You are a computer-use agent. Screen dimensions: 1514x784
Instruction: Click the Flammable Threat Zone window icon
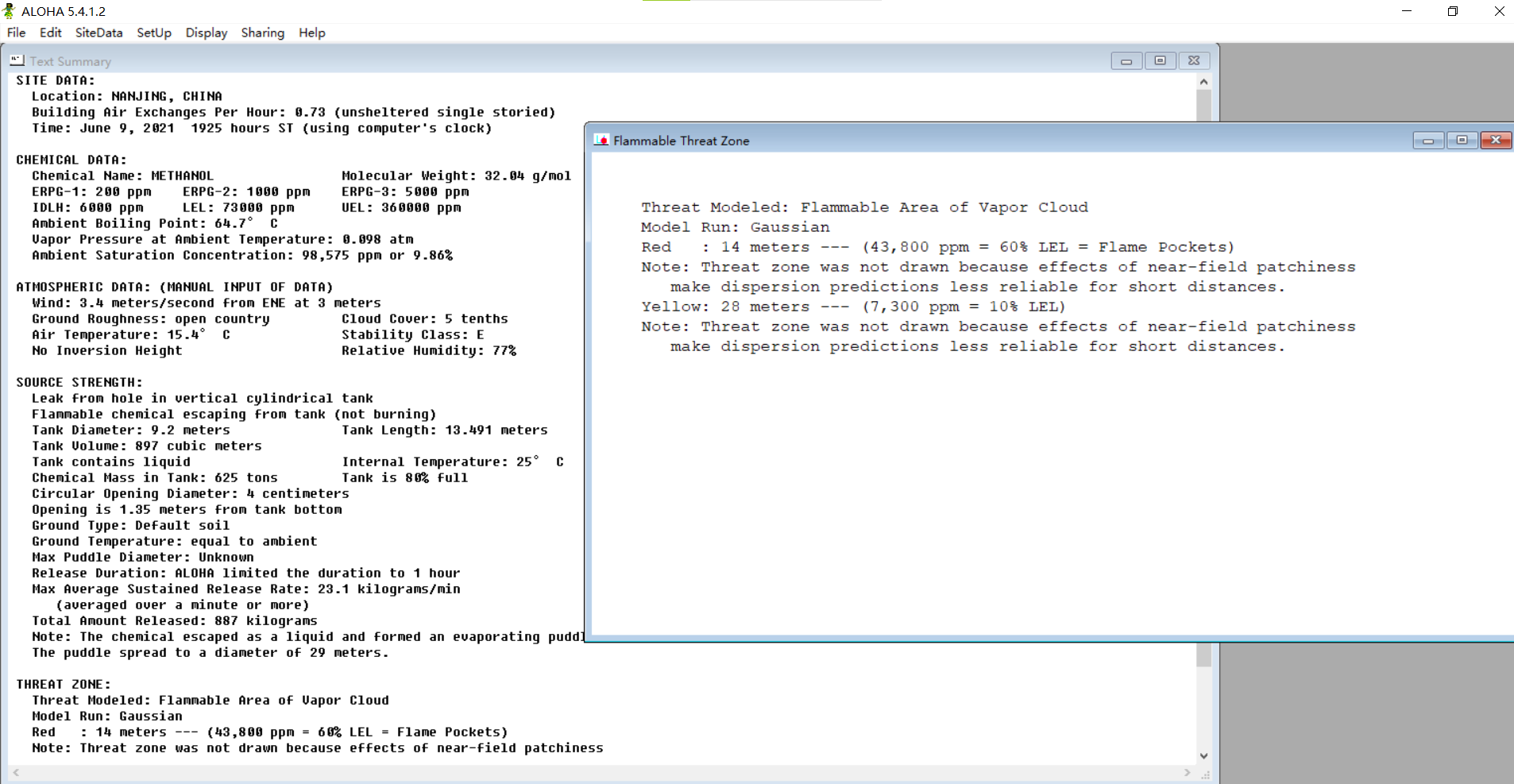click(x=601, y=141)
